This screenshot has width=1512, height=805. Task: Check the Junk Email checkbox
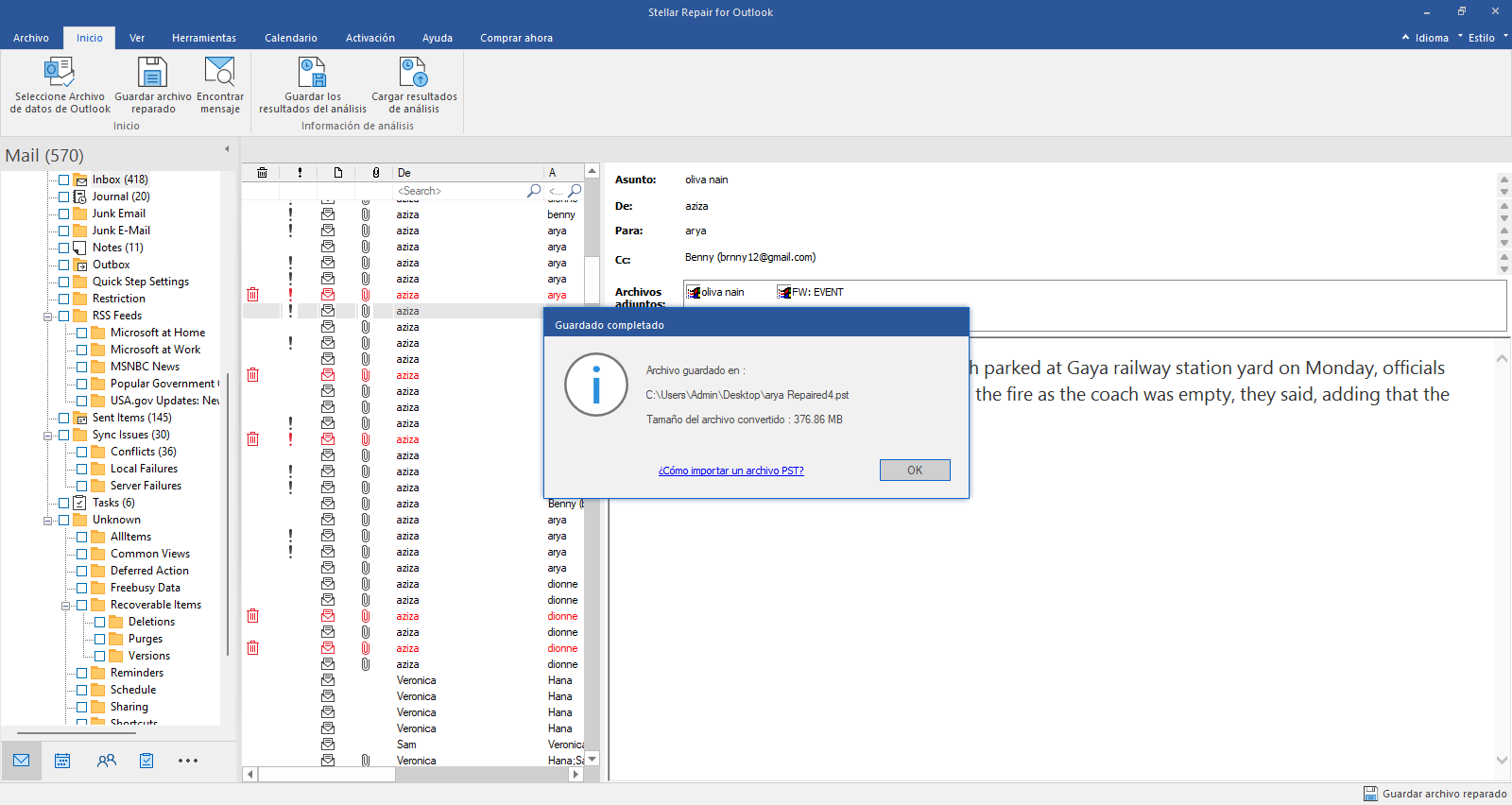click(64, 214)
